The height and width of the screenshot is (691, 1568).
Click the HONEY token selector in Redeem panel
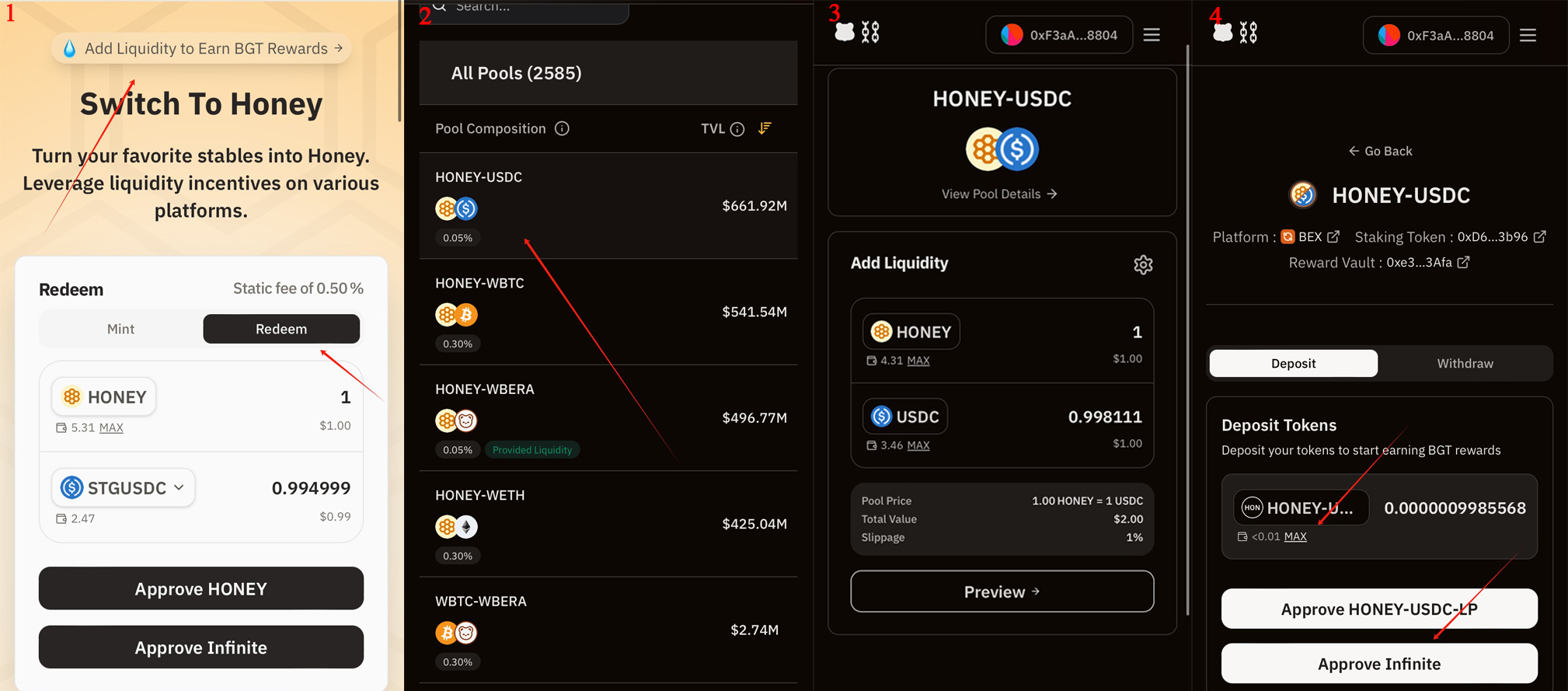[104, 396]
